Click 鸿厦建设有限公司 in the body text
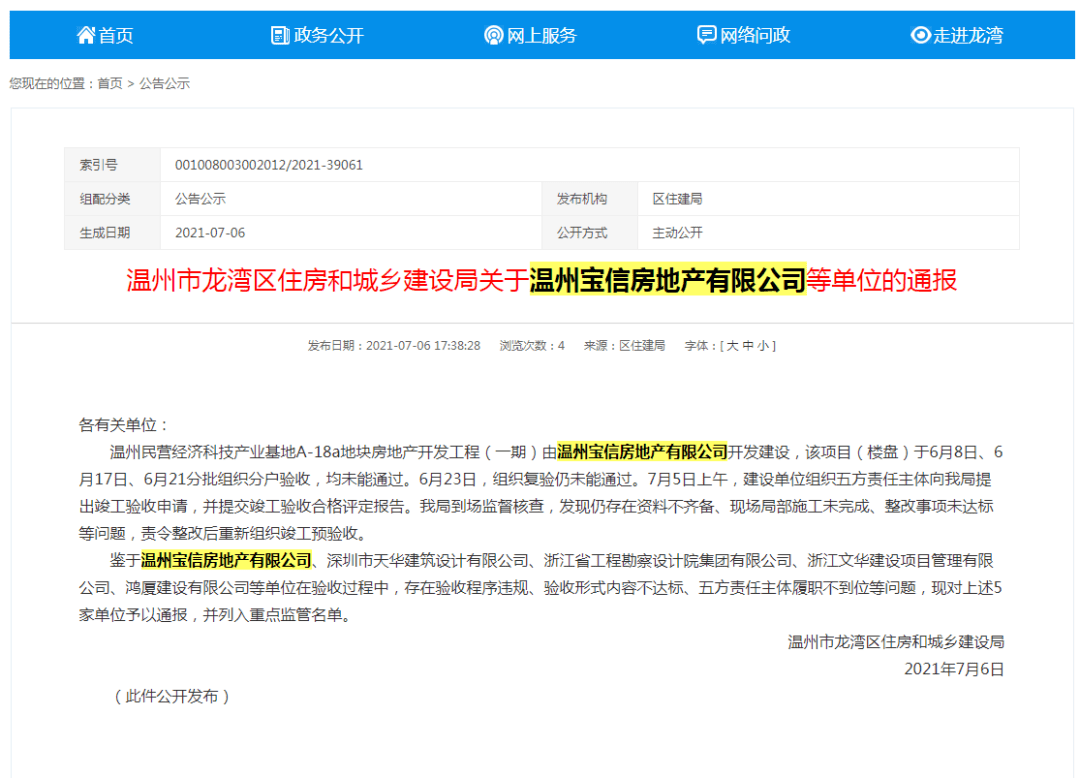1080x778 pixels. coord(187,588)
